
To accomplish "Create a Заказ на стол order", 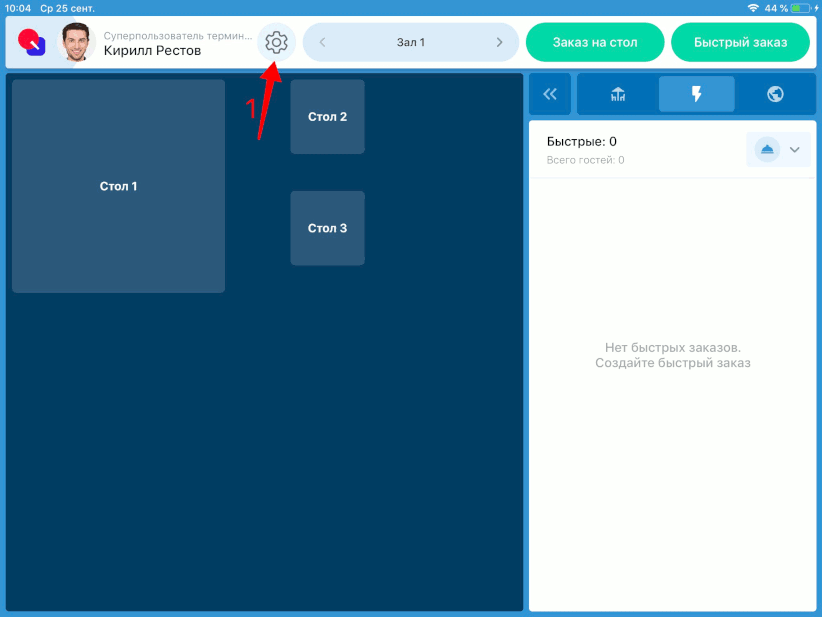I will point(595,42).
